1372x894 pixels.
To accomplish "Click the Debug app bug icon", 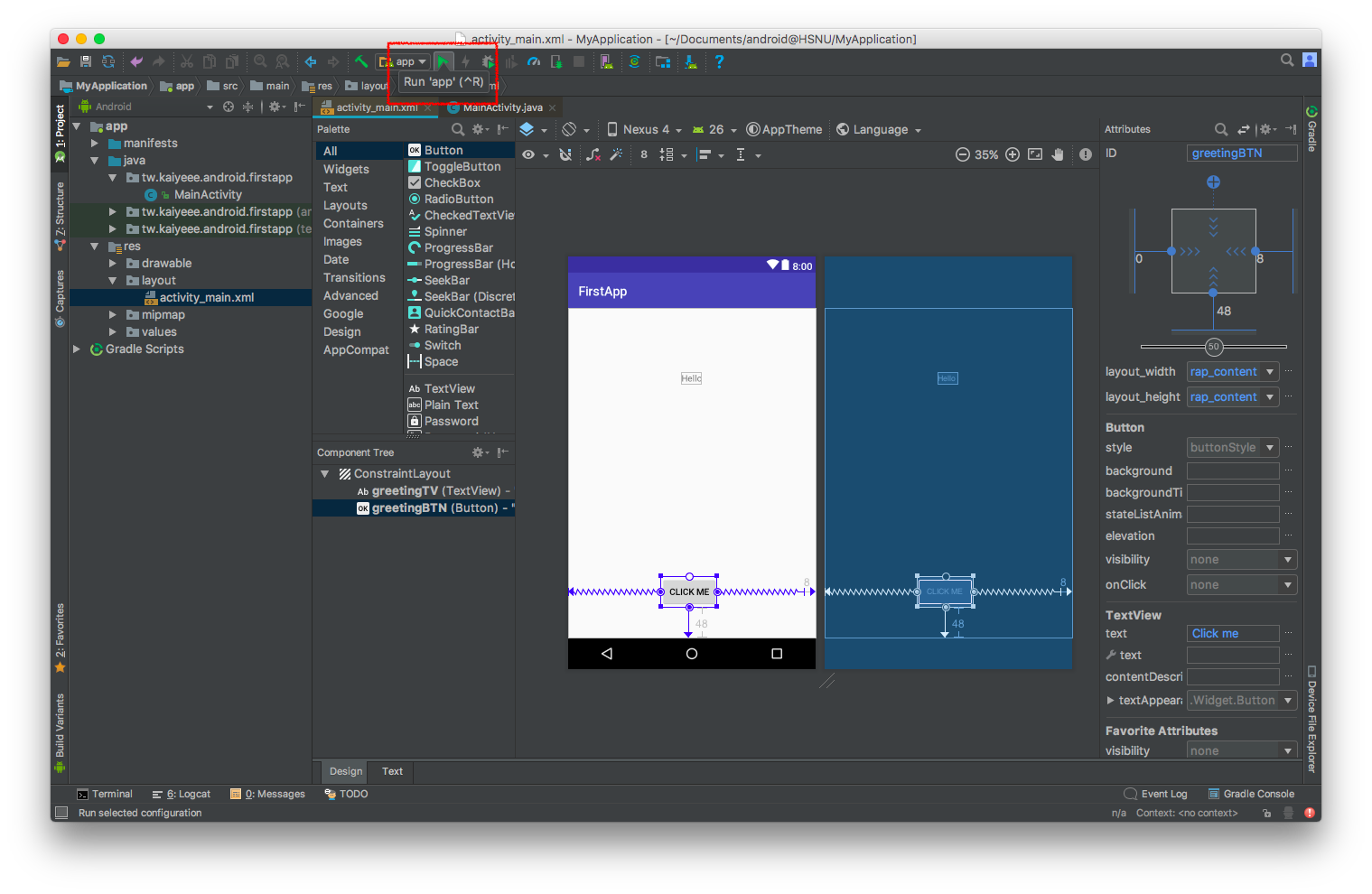I will pyautogui.click(x=488, y=61).
